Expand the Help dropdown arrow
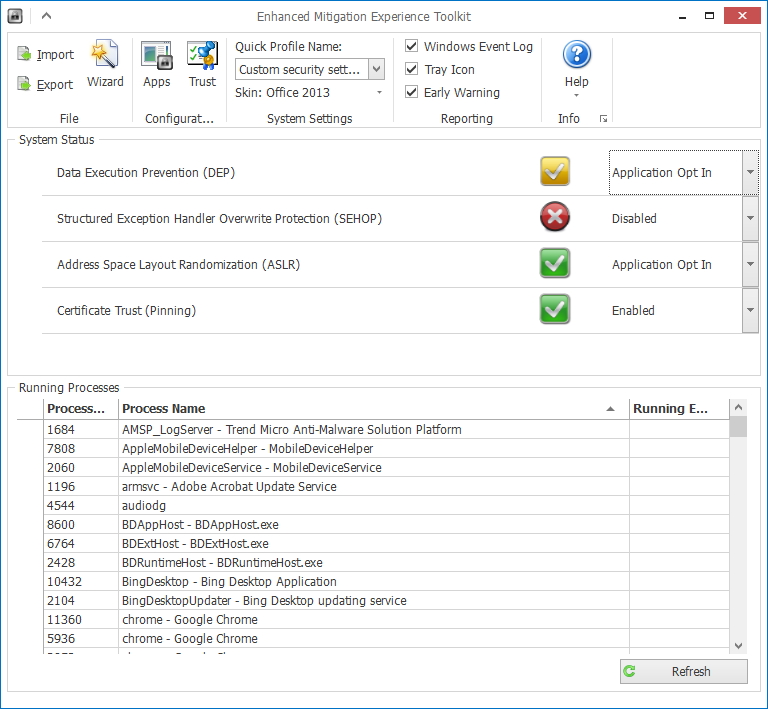Image resolution: width=768 pixels, height=709 pixels. click(x=576, y=95)
